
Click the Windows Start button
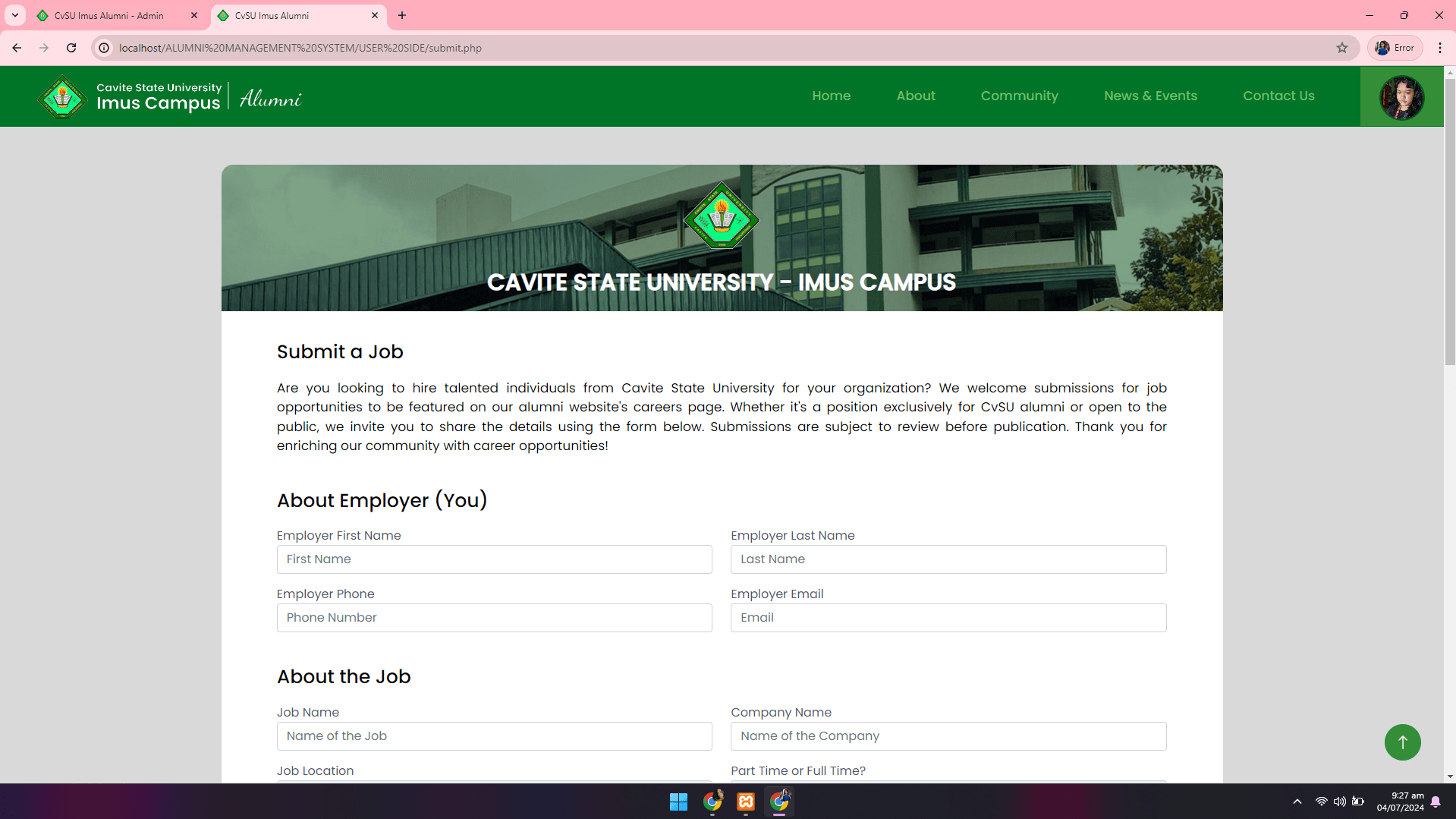(x=678, y=802)
